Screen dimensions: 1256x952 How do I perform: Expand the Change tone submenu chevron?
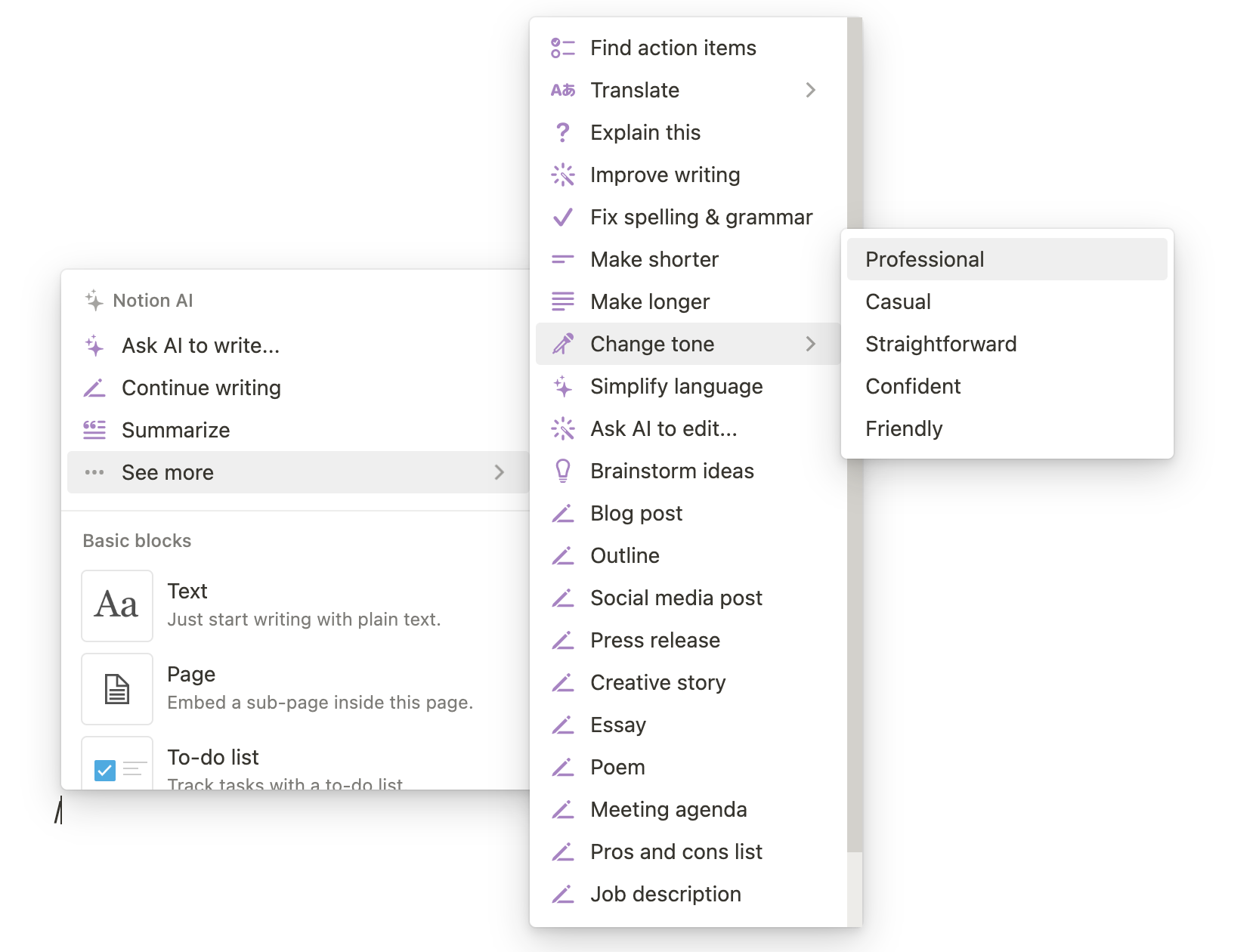(x=810, y=344)
